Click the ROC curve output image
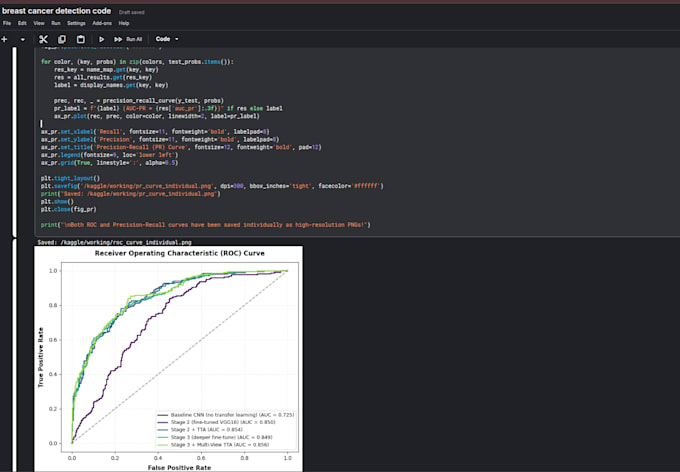This screenshot has height=472, width=680. click(x=169, y=358)
